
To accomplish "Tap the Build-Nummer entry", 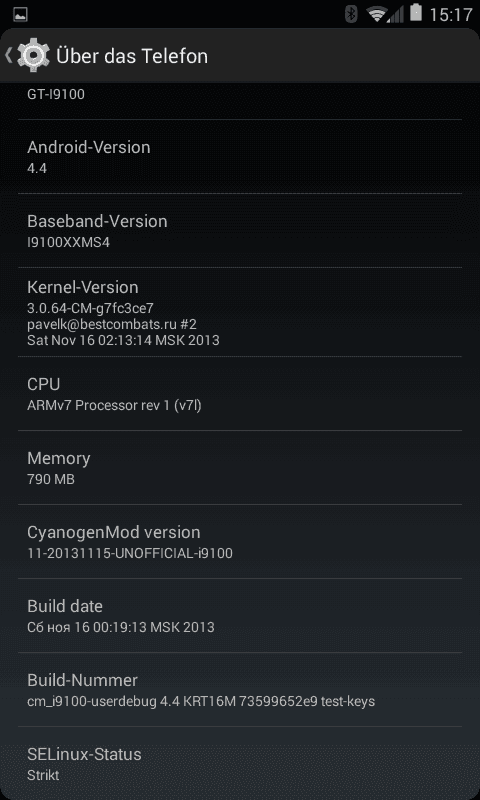I will [x=240, y=689].
